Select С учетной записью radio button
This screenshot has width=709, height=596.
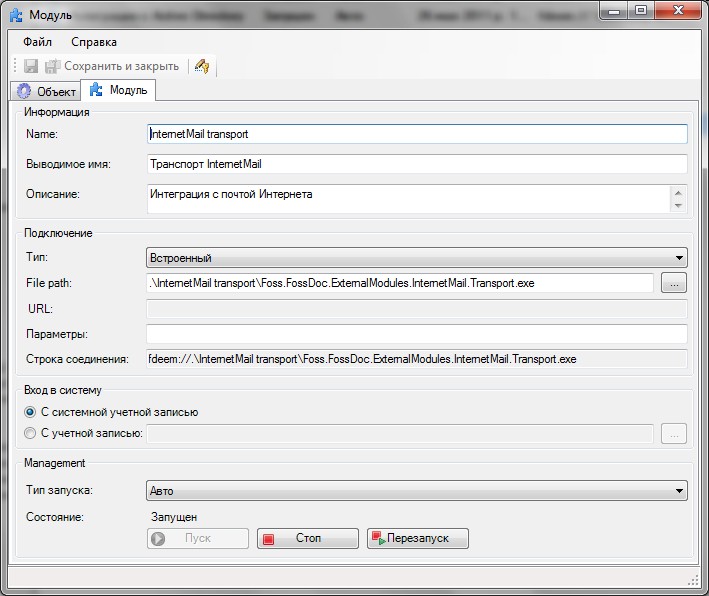pyautogui.click(x=30, y=433)
